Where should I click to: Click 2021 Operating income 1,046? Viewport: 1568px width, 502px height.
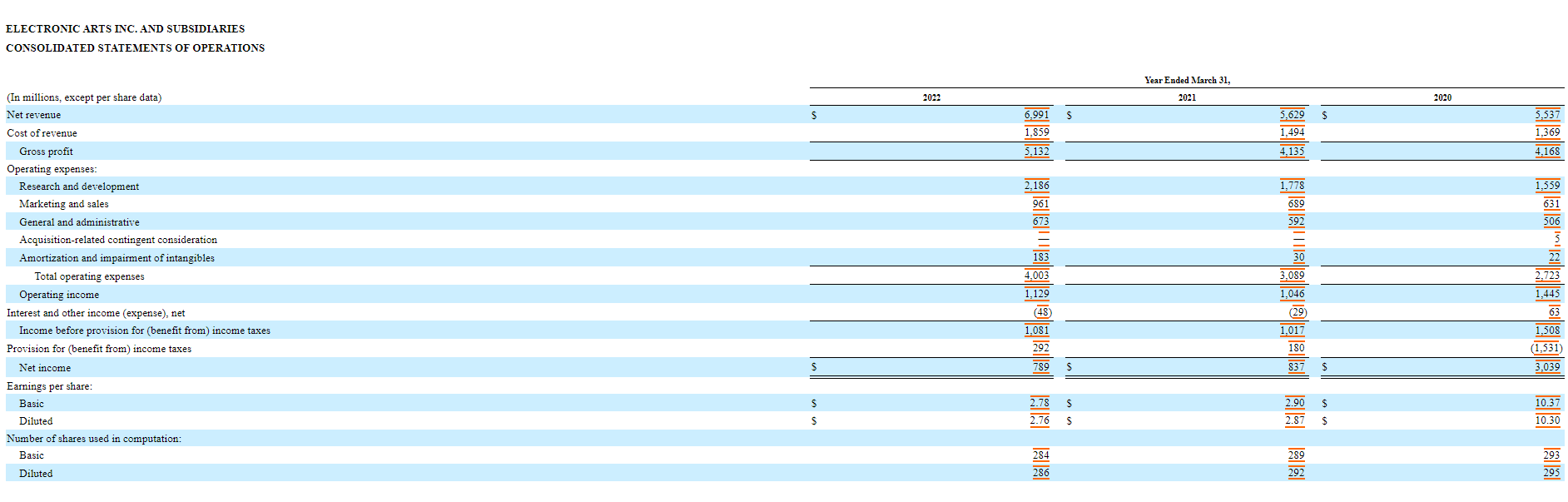1292,294
